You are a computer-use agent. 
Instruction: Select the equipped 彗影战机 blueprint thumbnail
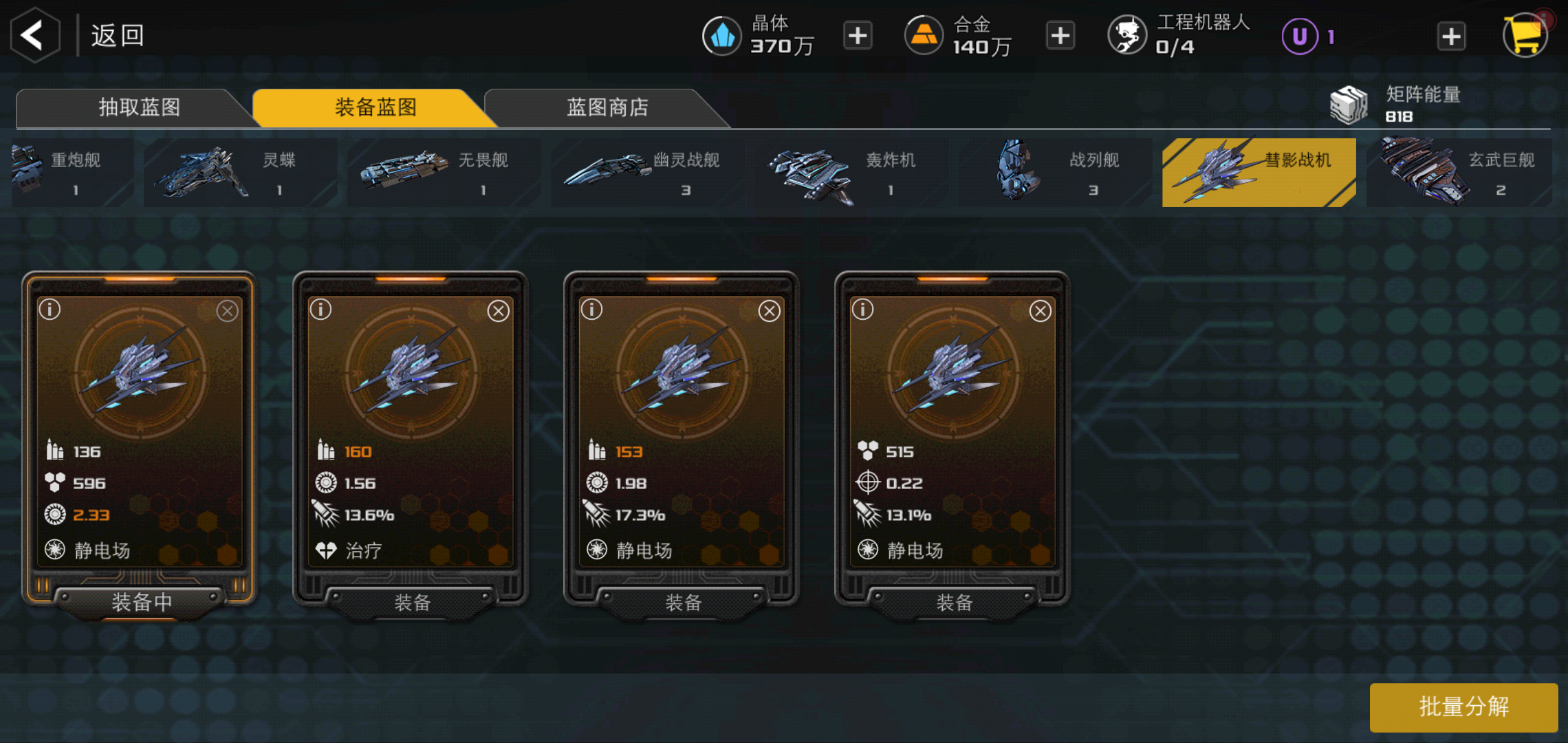click(140, 371)
